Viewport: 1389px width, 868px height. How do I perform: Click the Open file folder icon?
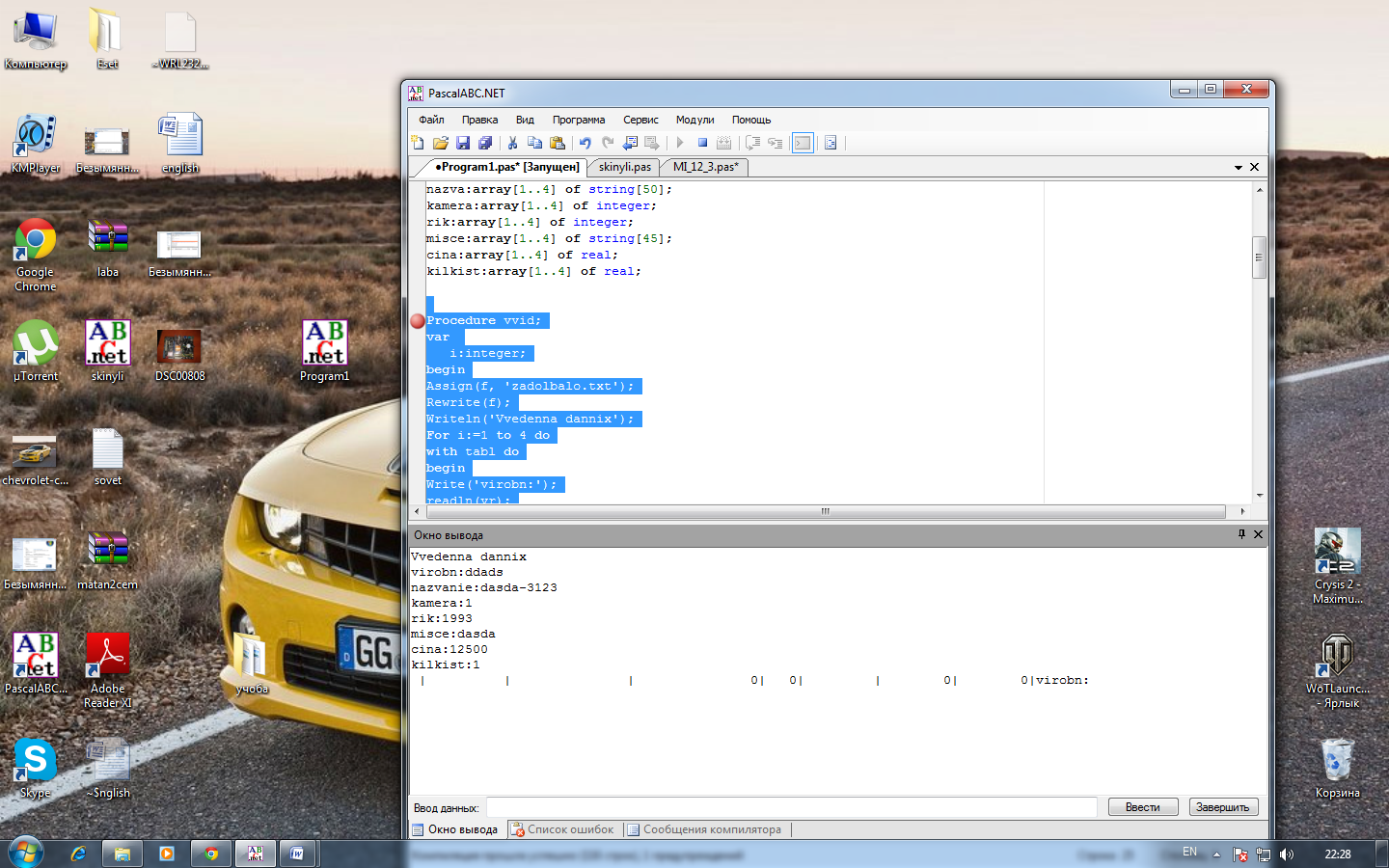441,143
